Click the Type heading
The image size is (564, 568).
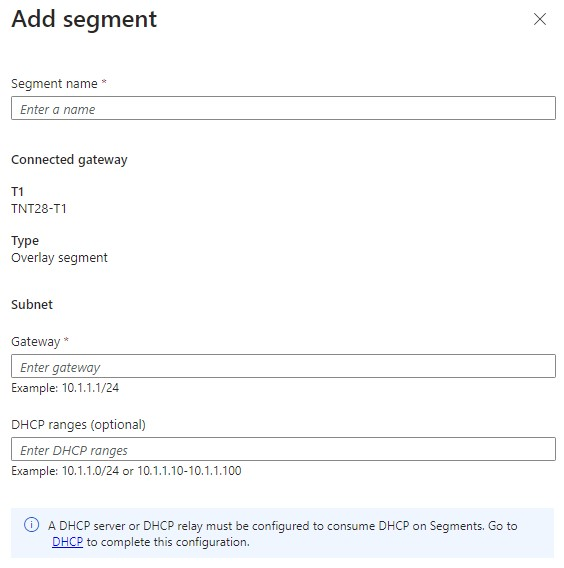tap(25, 241)
